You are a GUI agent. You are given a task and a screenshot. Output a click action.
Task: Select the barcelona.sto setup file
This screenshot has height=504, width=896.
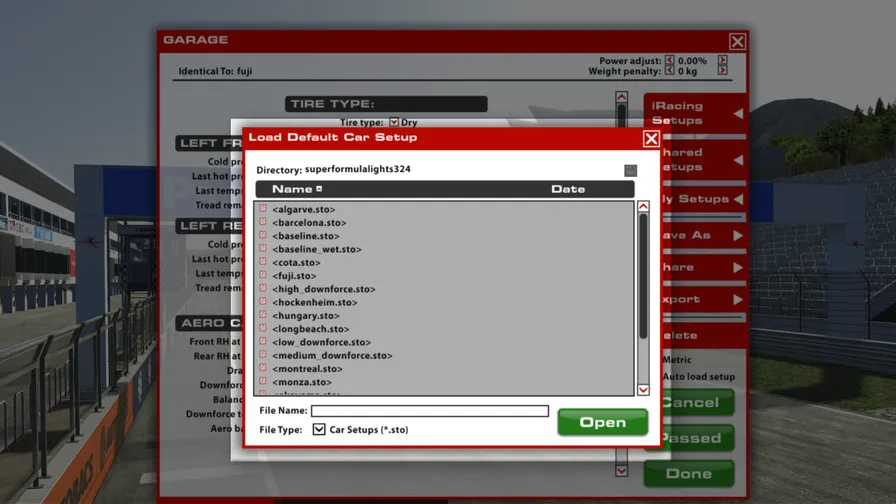click(x=309, y=223)
